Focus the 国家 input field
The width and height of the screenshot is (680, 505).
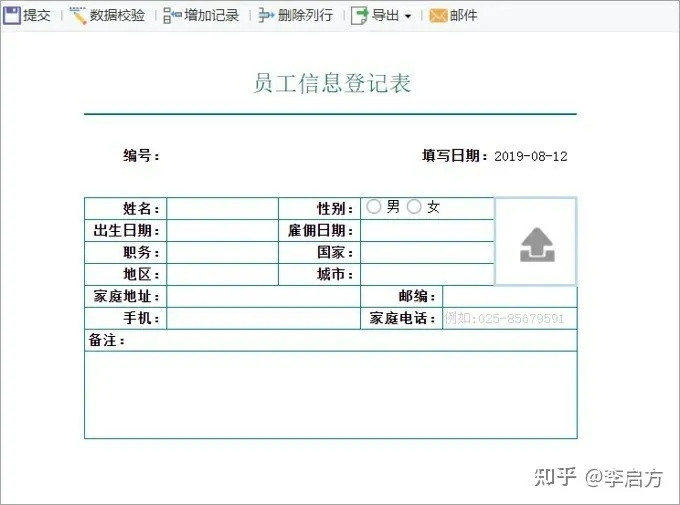(427, 252)
